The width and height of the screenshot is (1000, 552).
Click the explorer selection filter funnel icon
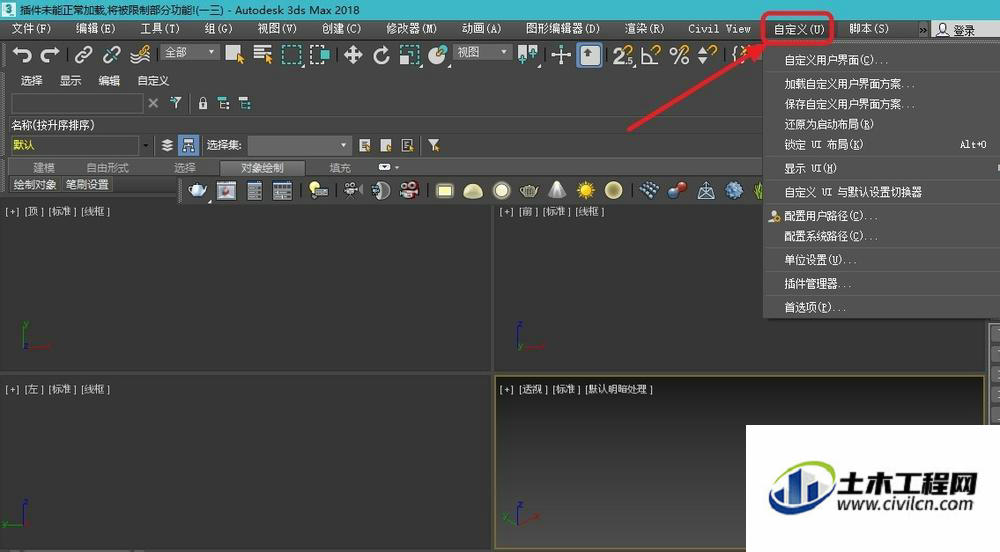[x=175, y=103]
